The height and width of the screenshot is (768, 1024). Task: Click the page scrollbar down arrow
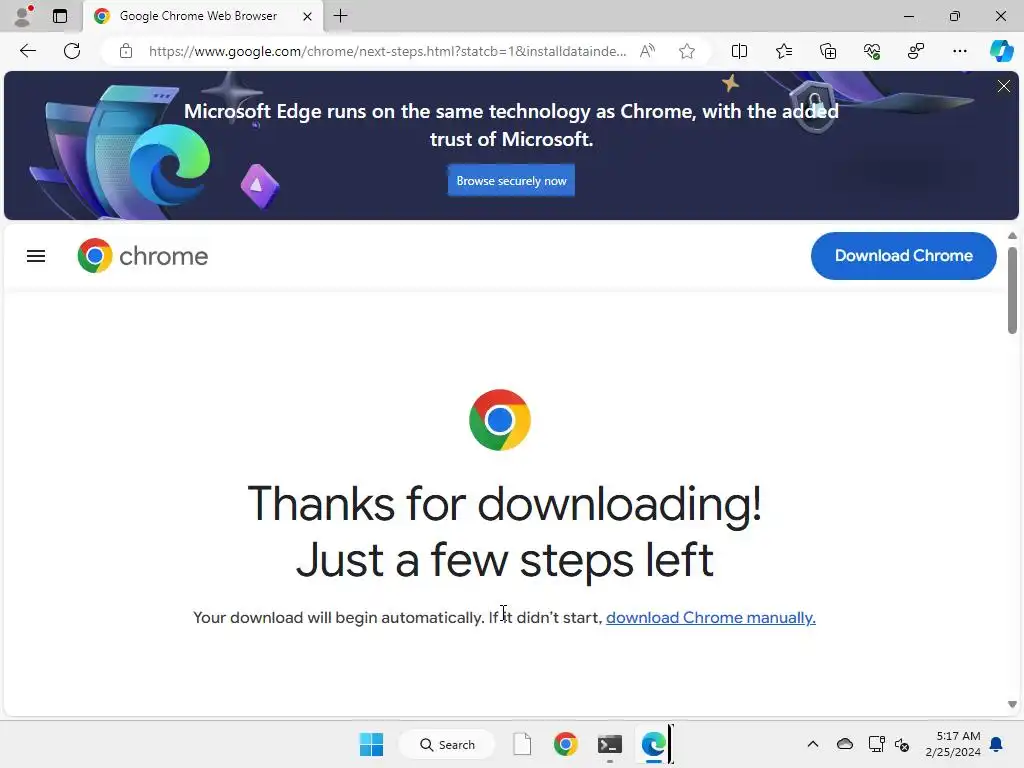pos(1012,704)
